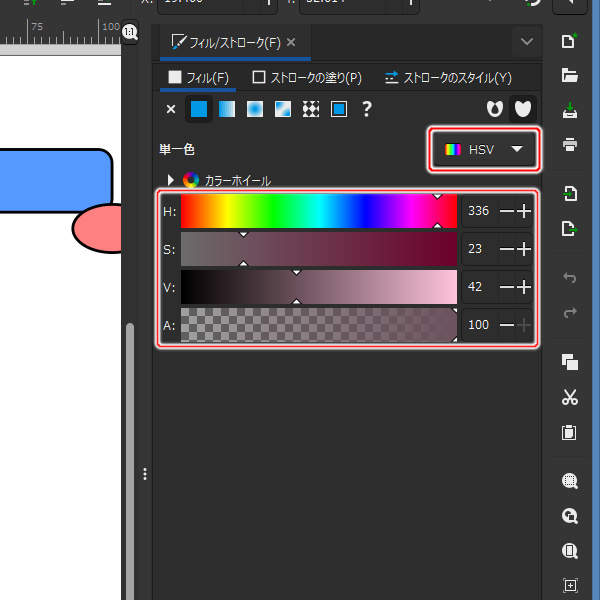Toggle the nonzero fill rule button
Image resolution: width=600 pixels, height=600 pixels.
tap(522, 109)
